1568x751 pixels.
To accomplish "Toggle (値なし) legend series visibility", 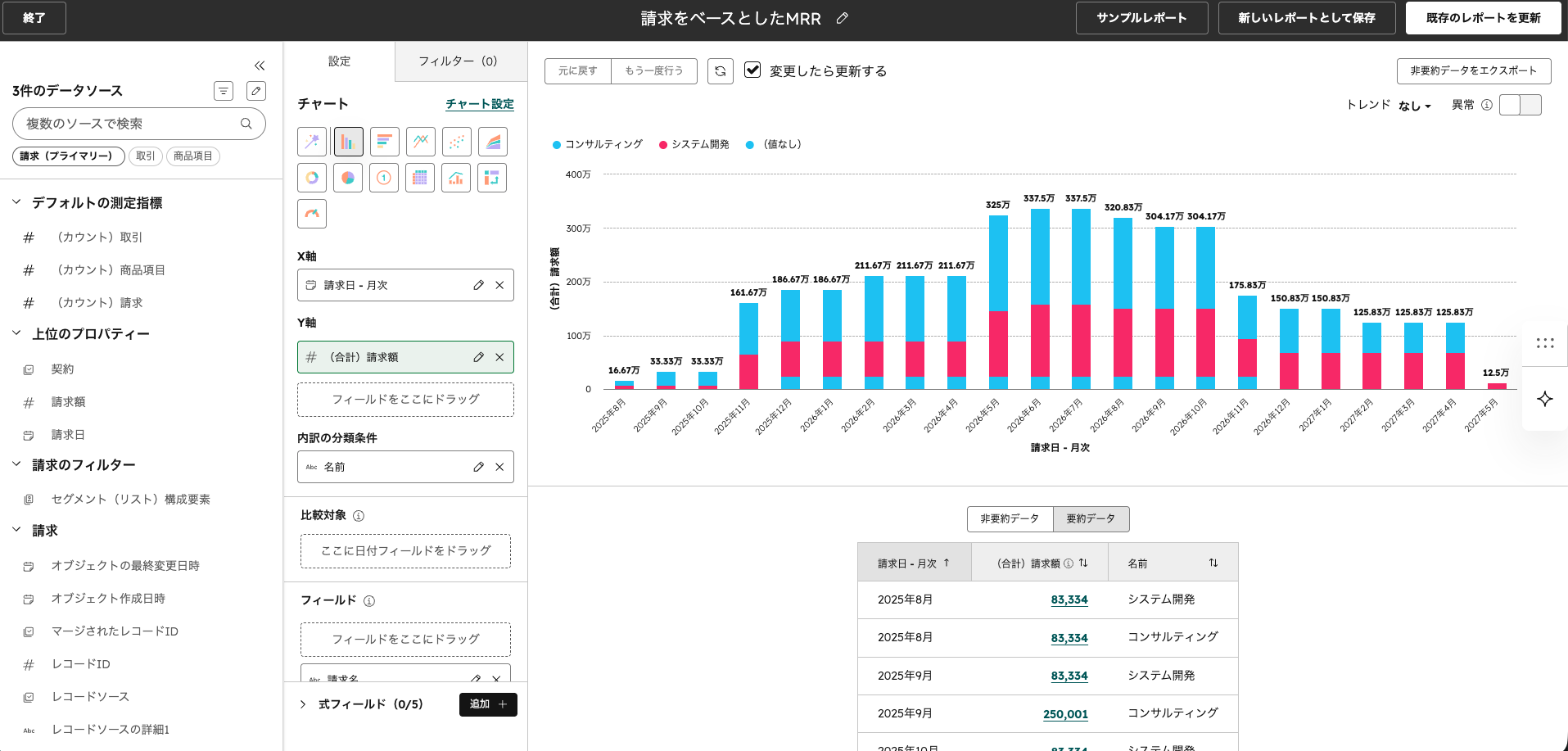I will (x=775, y=144).
